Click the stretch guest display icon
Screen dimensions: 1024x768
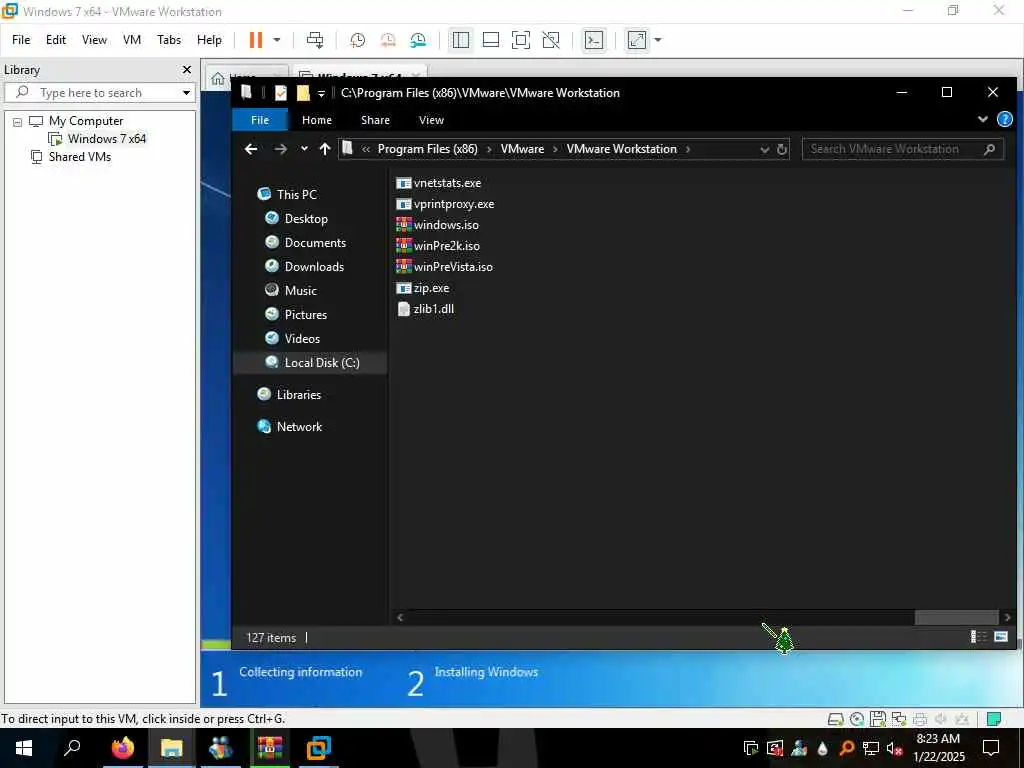click(x=637, y=40)
